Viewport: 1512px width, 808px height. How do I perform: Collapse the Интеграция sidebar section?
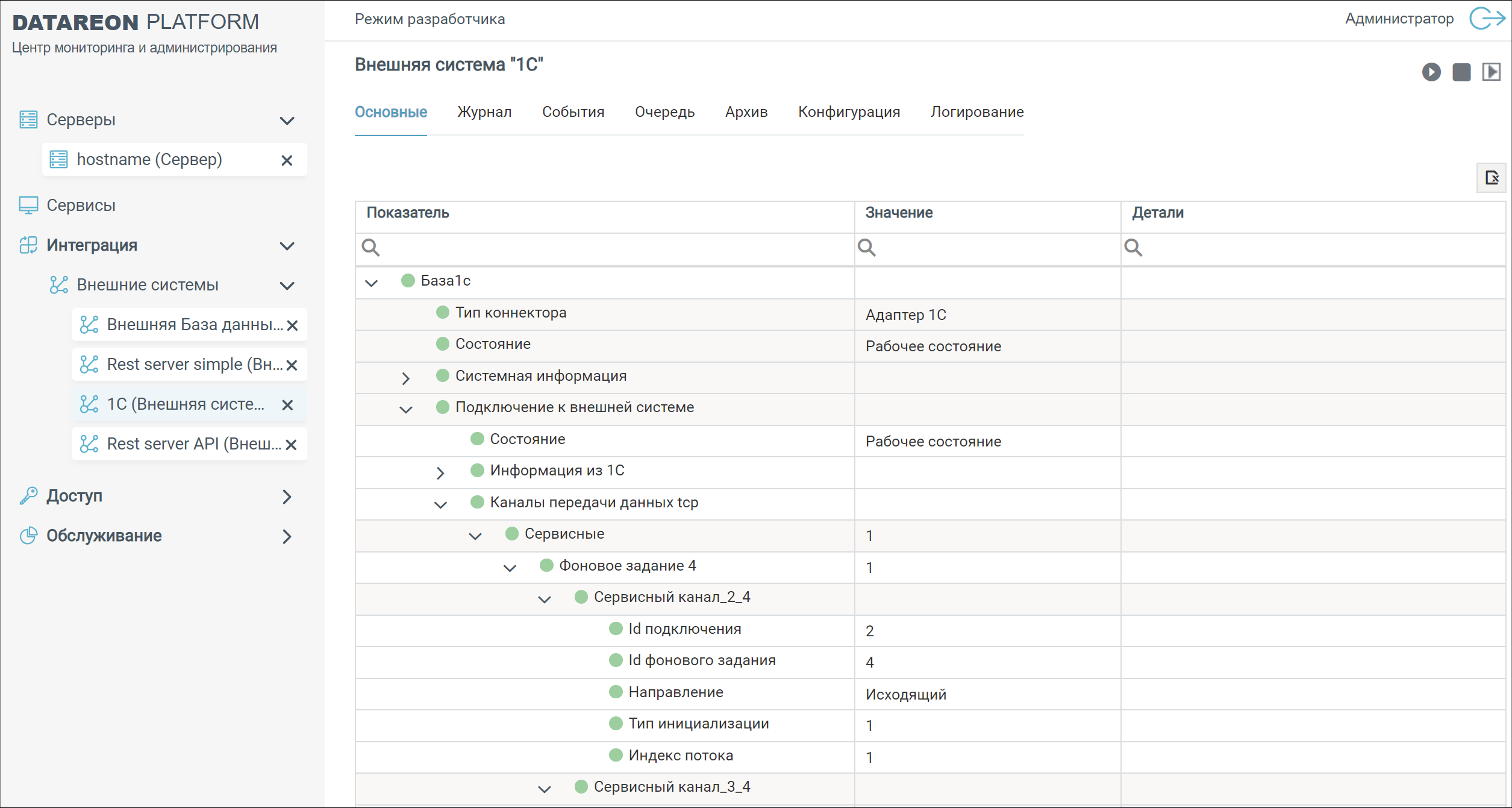pos(287,246)
